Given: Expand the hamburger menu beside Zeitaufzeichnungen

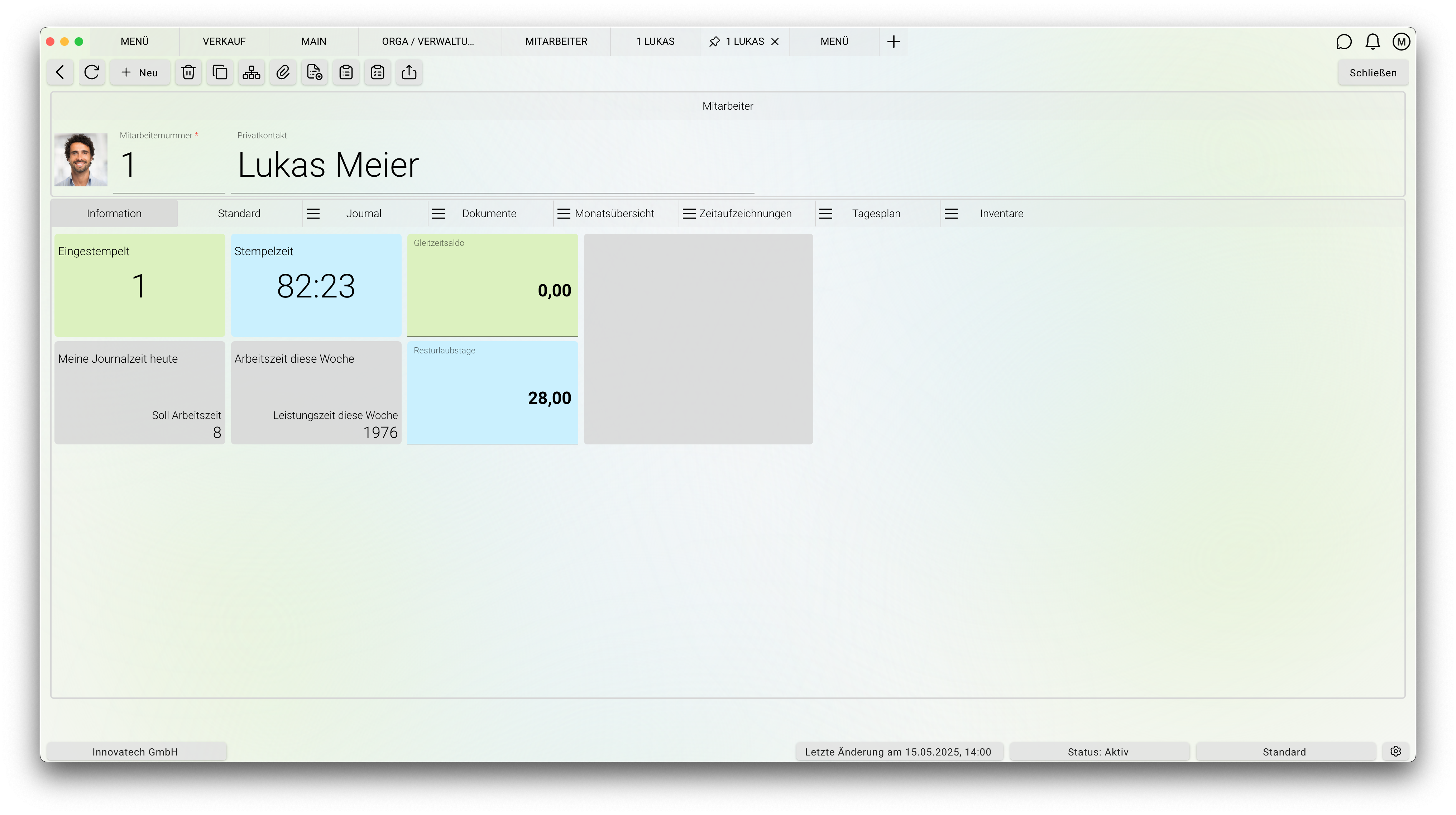Looking at the screenshot, I should [689, 213].
